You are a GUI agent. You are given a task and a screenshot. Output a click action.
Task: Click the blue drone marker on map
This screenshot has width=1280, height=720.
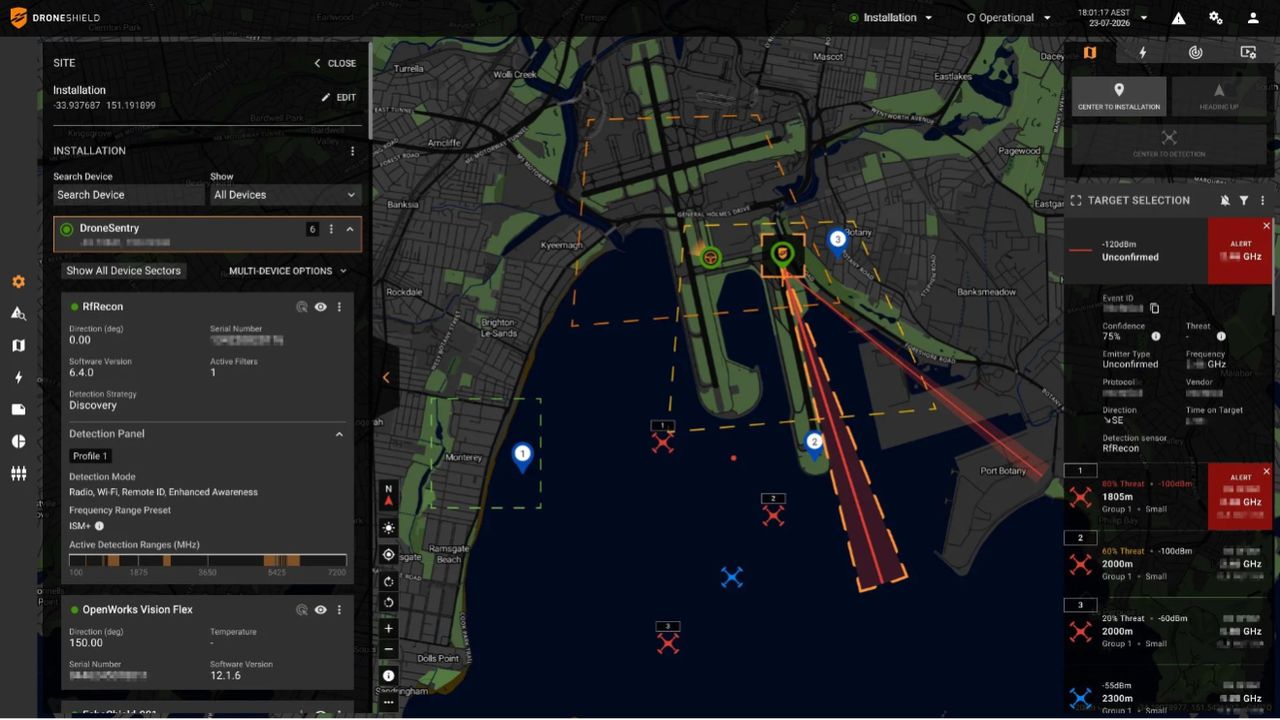[x=732, y=577]
